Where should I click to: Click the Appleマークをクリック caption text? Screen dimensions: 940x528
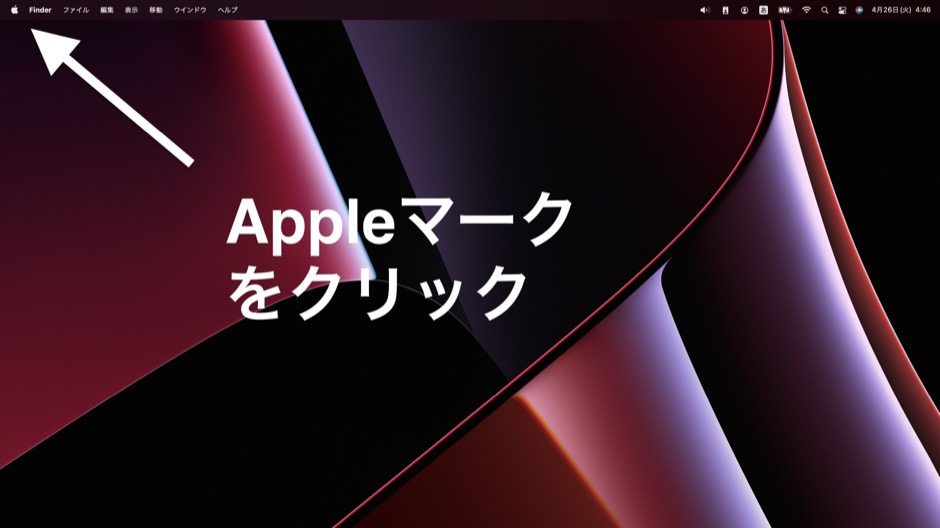(400, 257)
